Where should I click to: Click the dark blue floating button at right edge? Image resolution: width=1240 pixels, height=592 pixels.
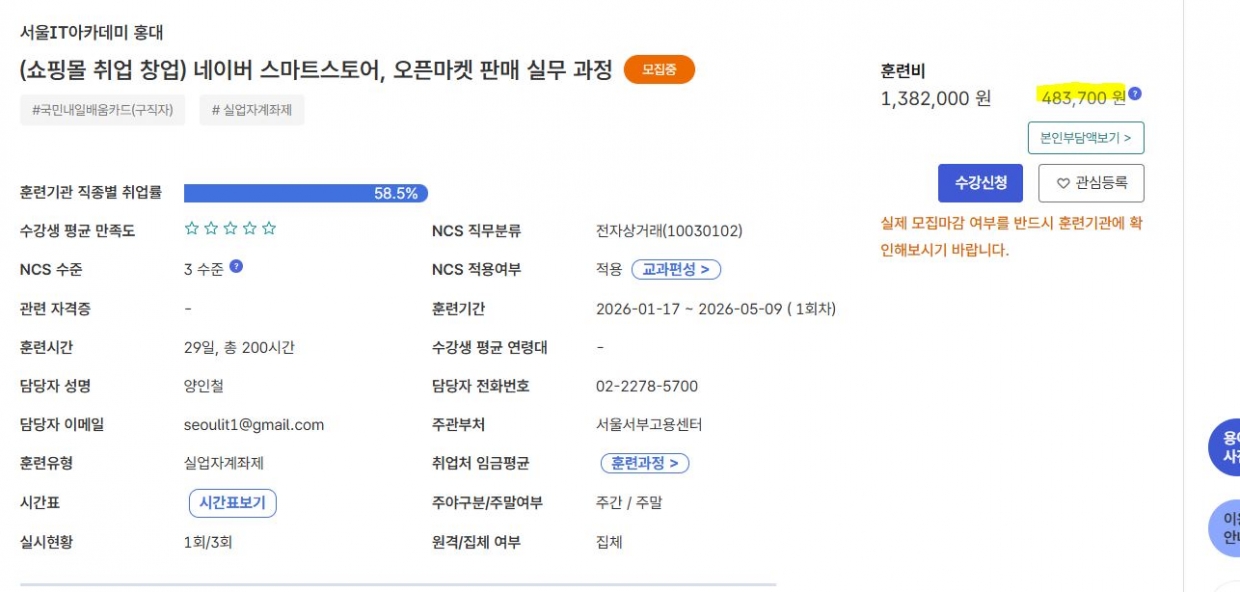tap(1226, 447)
